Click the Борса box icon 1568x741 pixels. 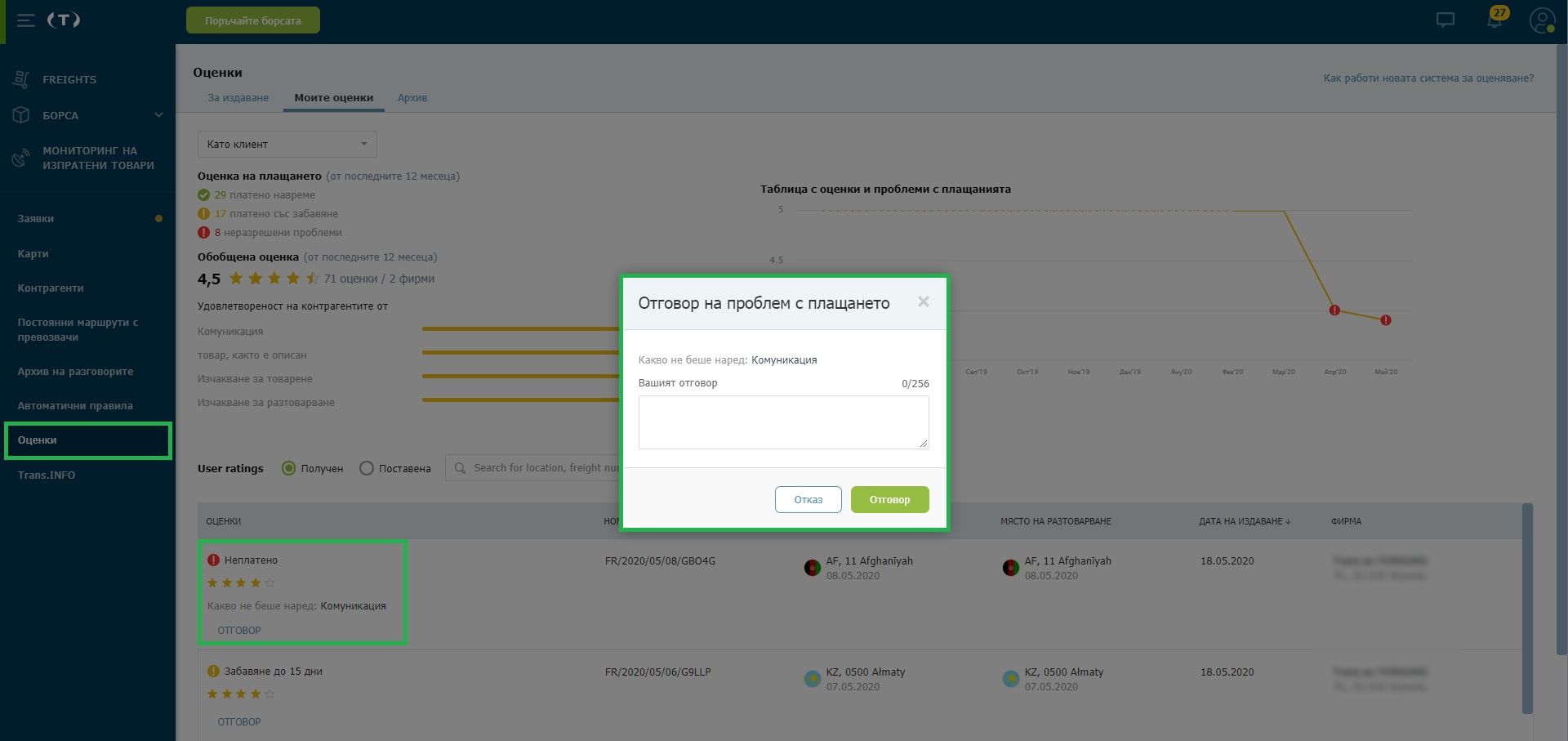coord(21,115)
